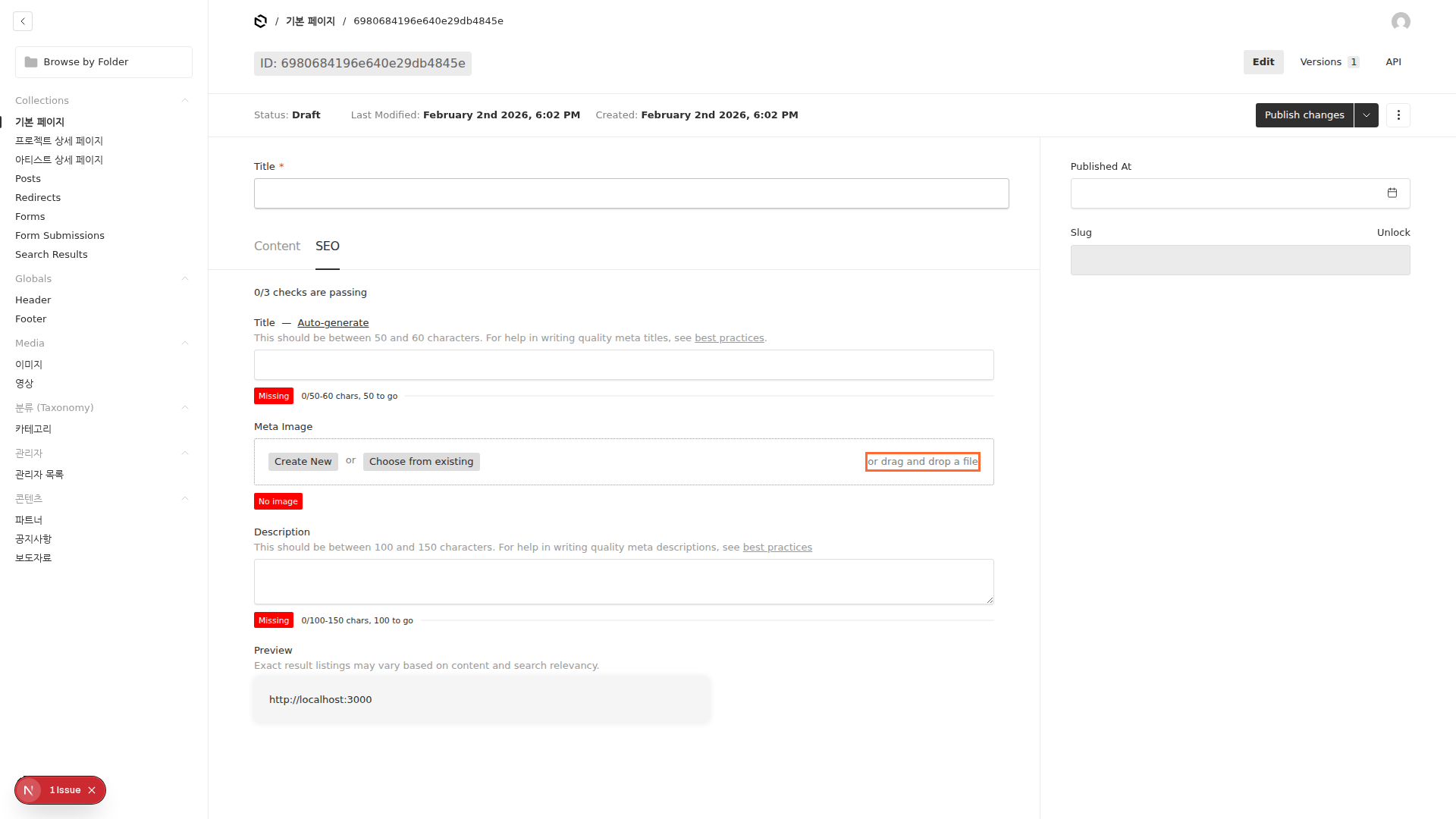The width and height of the screenshot is (1456, 819).
Task: Click the Auto-generate title link
Action: click(x=333, y=322)
